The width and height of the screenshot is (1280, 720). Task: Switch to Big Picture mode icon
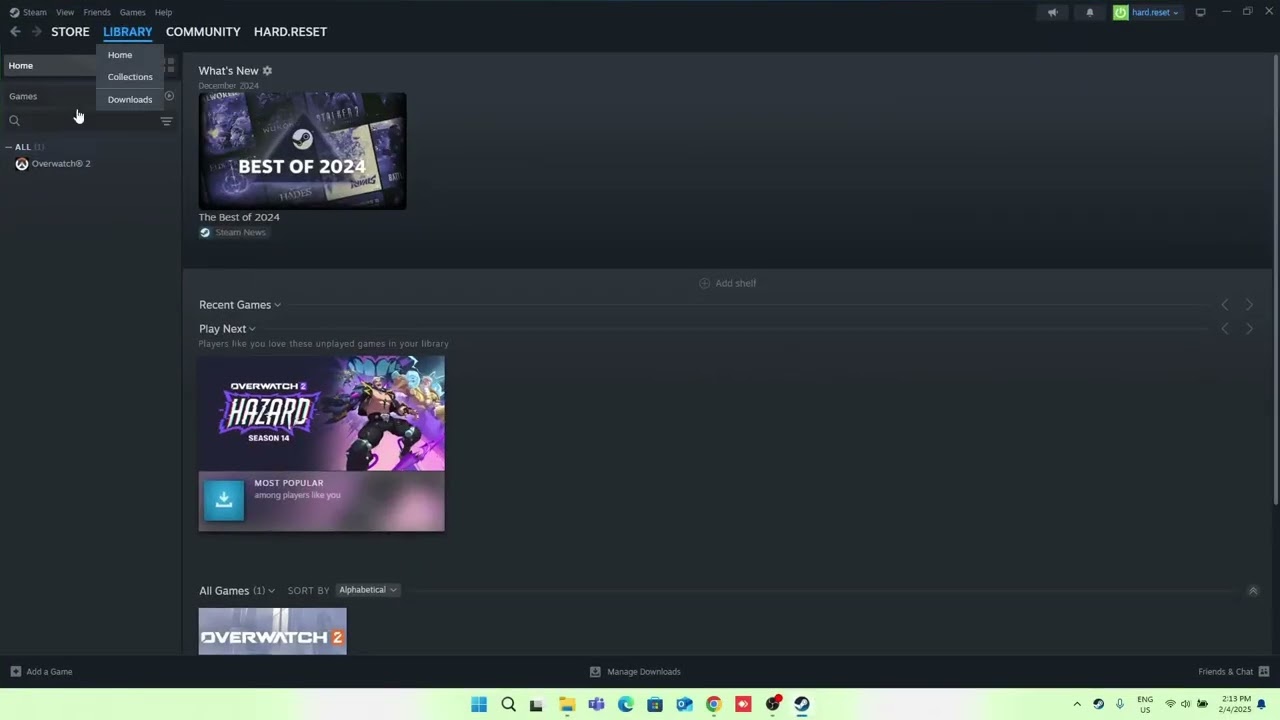[1200, 12]
